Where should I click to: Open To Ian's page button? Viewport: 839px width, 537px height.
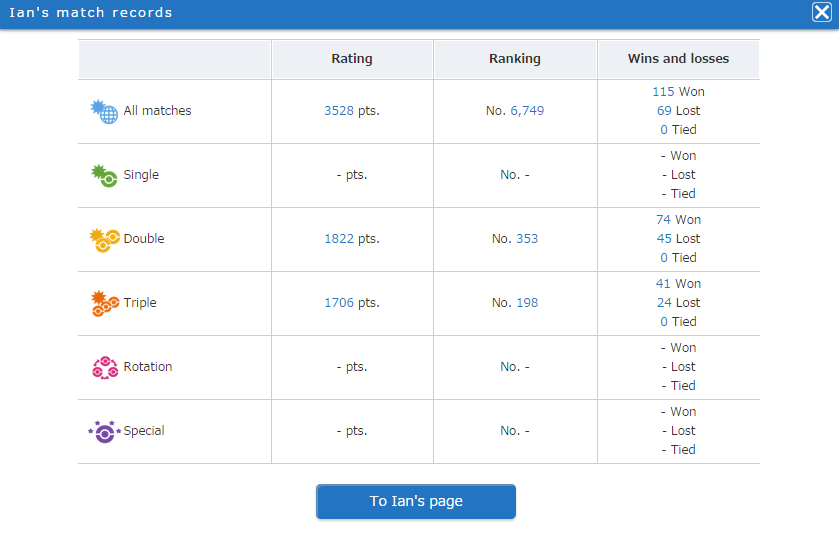click(416, 502)
